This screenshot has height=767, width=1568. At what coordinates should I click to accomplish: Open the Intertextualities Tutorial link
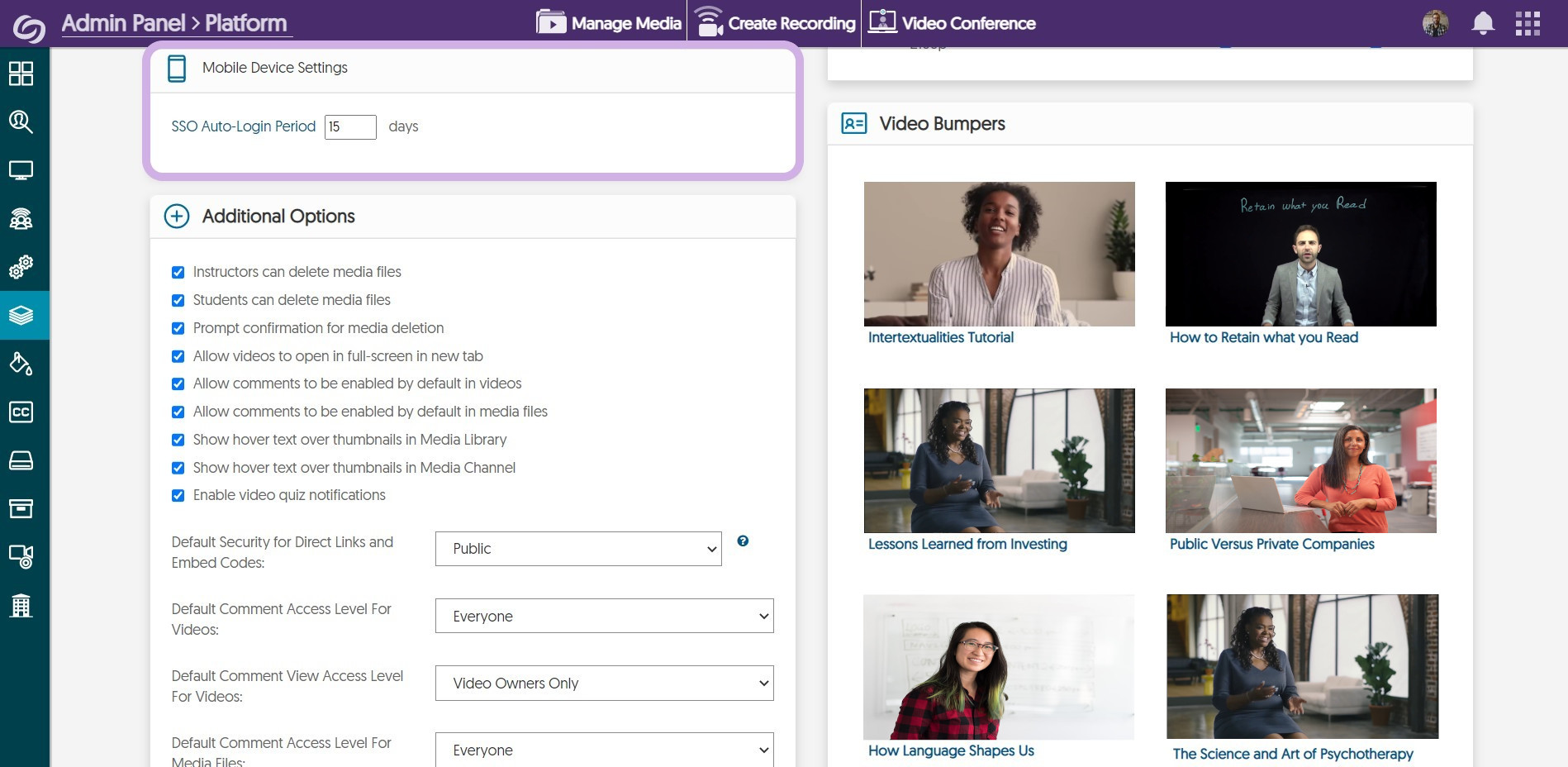click(940, 337)
